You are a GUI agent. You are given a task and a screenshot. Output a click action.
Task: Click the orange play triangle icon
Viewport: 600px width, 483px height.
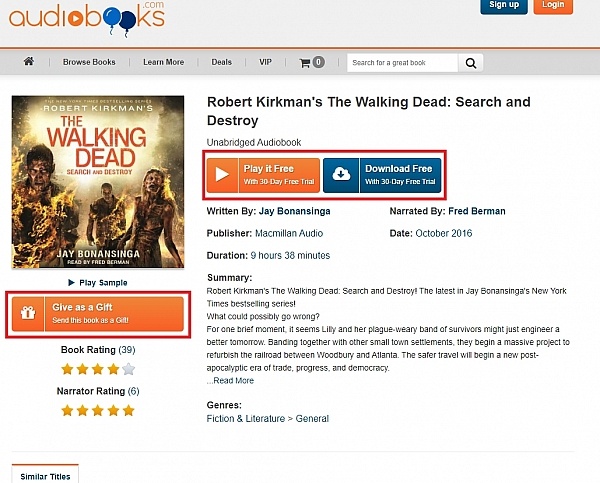222,175
